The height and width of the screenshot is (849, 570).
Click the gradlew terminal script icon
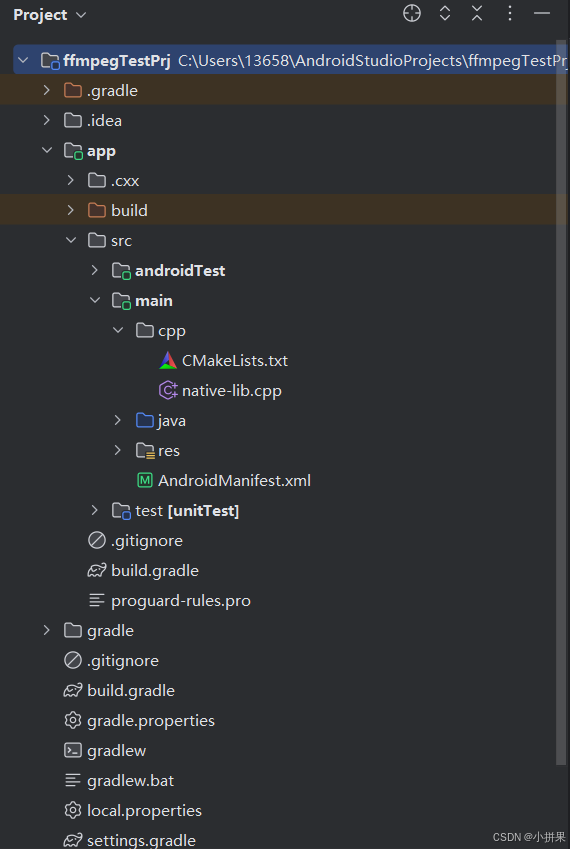(73, 750)
